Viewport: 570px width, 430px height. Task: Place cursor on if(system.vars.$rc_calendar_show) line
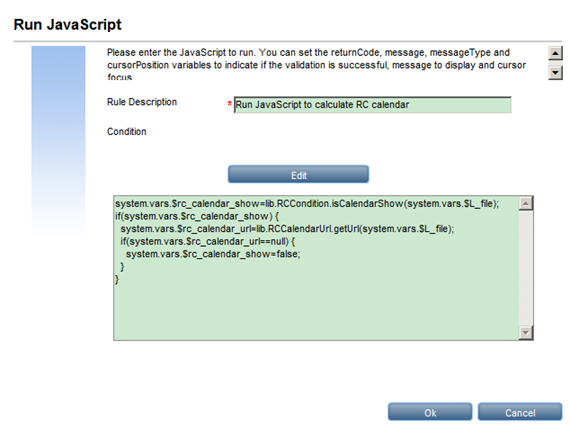(x=197, y=216)
